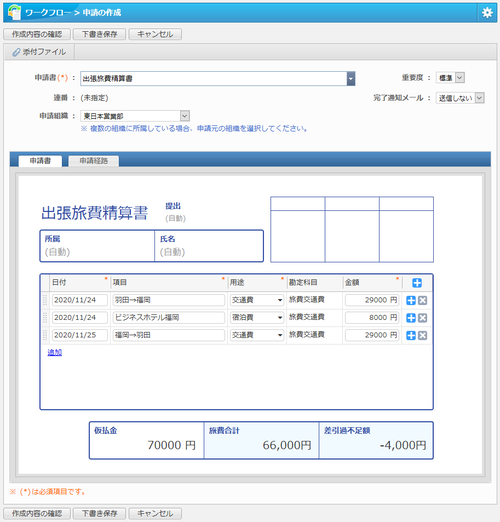The width and height of the screenshot is (500, 522).
Task: Delete the ビジネスホテル福岡 row with X icon
Action: tap(422, 318)
